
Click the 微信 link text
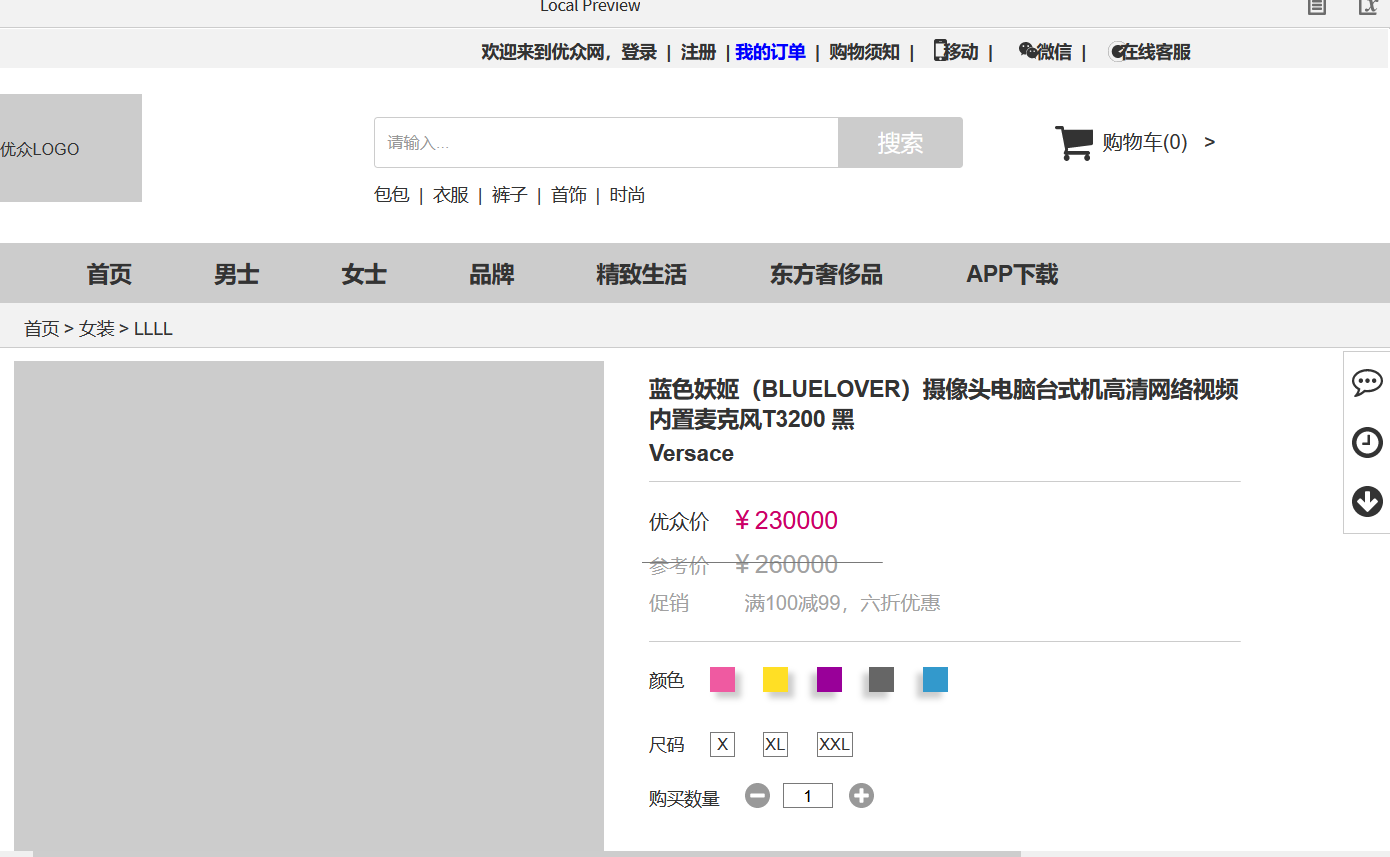point(1054,52)
